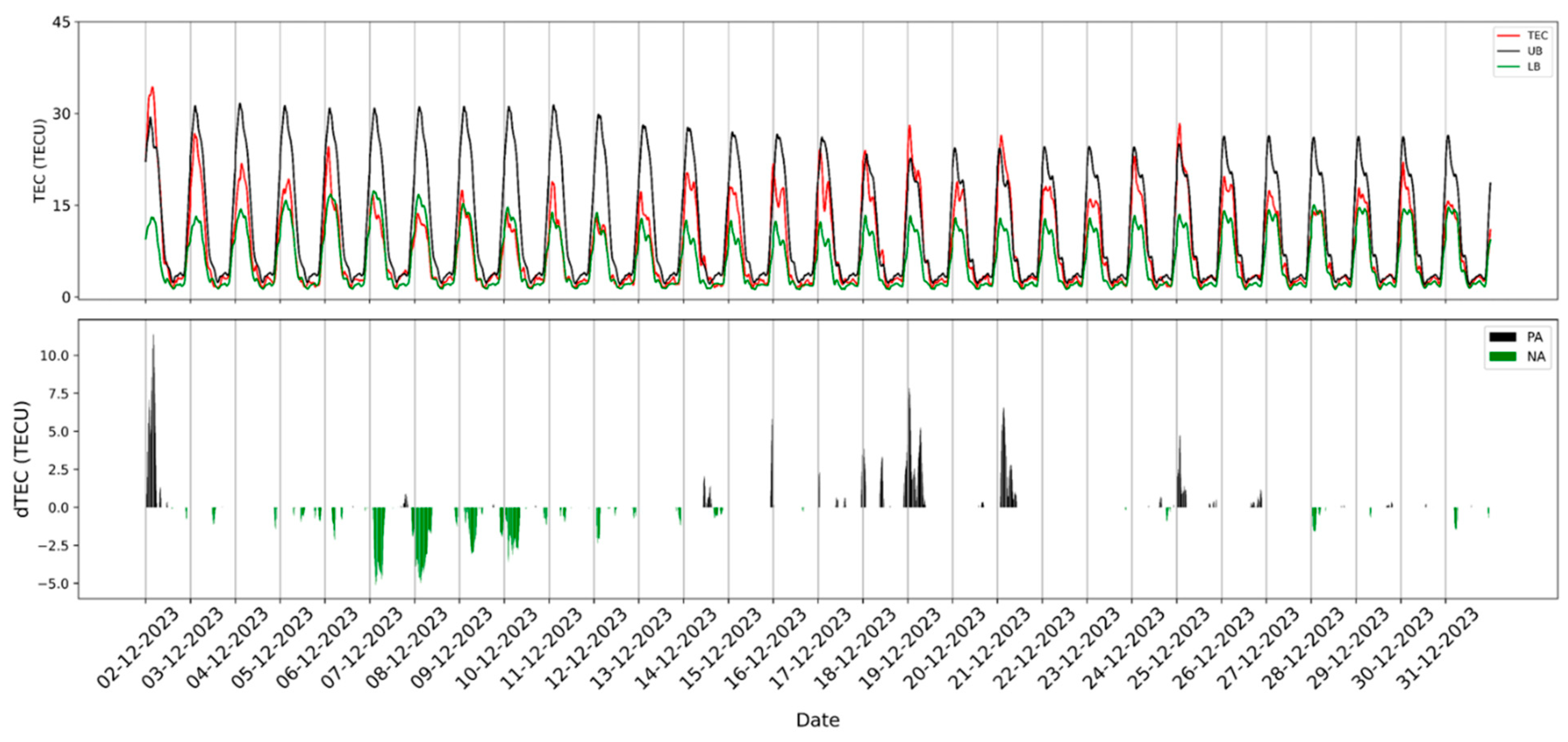The width and height of the screenshot is (1568, 742).
Task: Click the '17-12-2023' date label
Action: [811, 650]
